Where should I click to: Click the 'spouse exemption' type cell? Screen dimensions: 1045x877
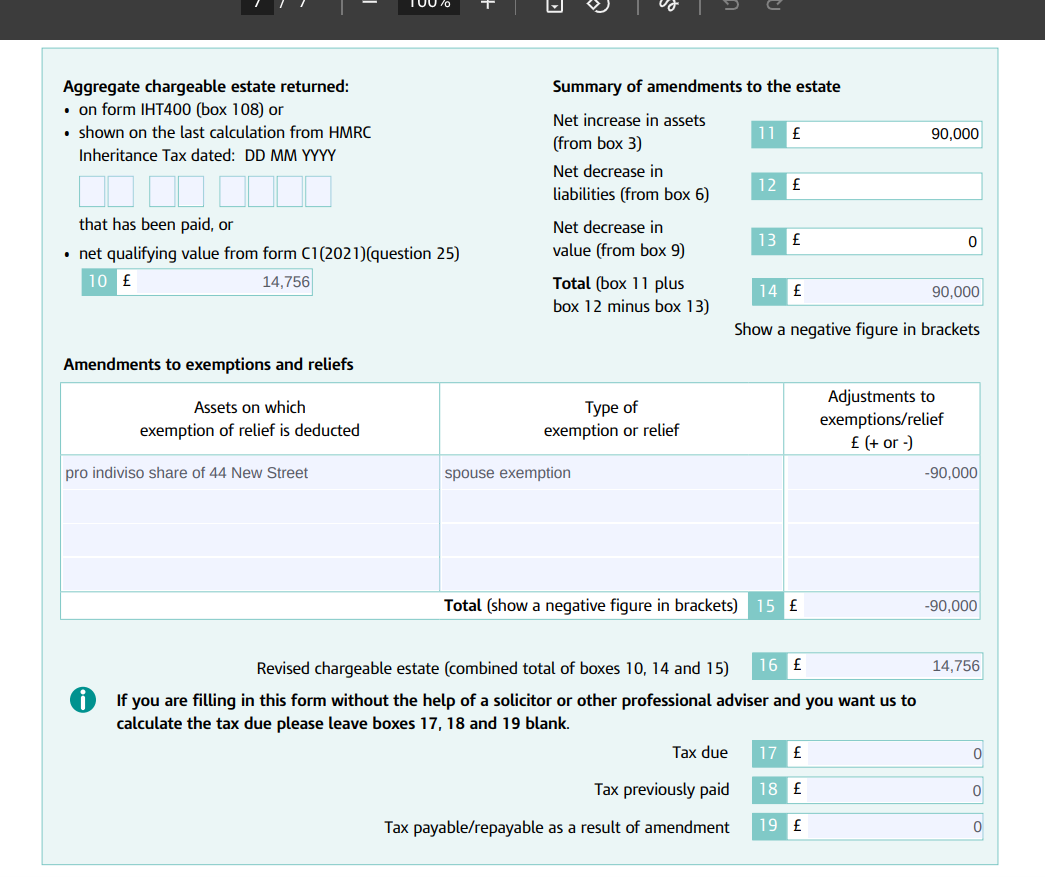point(610,473)
